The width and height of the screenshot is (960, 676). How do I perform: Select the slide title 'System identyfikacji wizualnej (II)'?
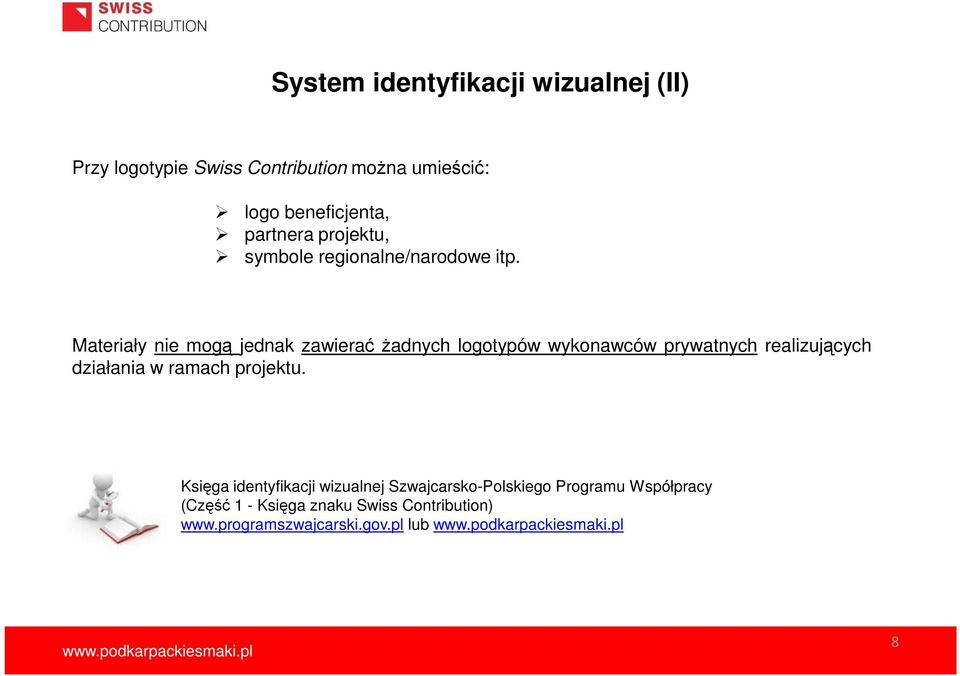[x=480, y=83]
